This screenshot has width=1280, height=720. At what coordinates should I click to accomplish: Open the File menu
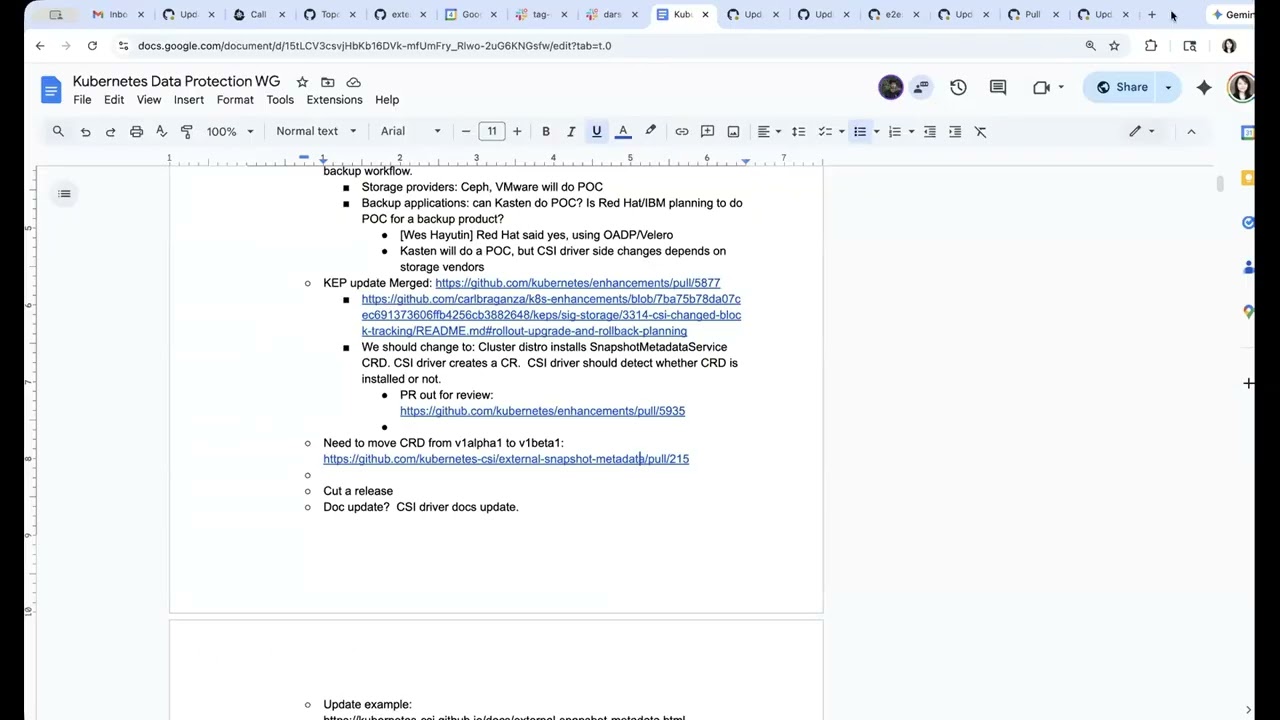click(x=82, y=100)
